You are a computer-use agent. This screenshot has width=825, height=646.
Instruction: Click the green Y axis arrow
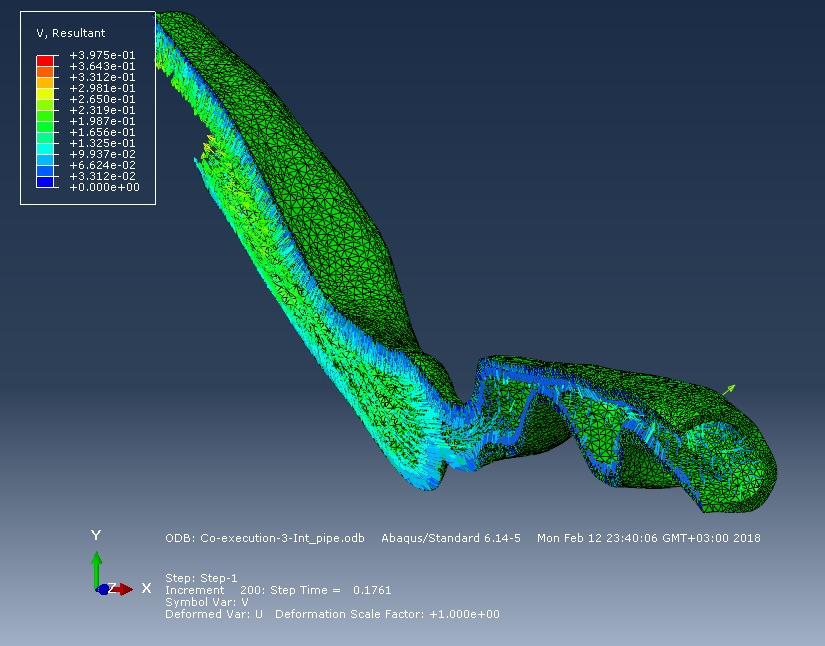[96, 569]
